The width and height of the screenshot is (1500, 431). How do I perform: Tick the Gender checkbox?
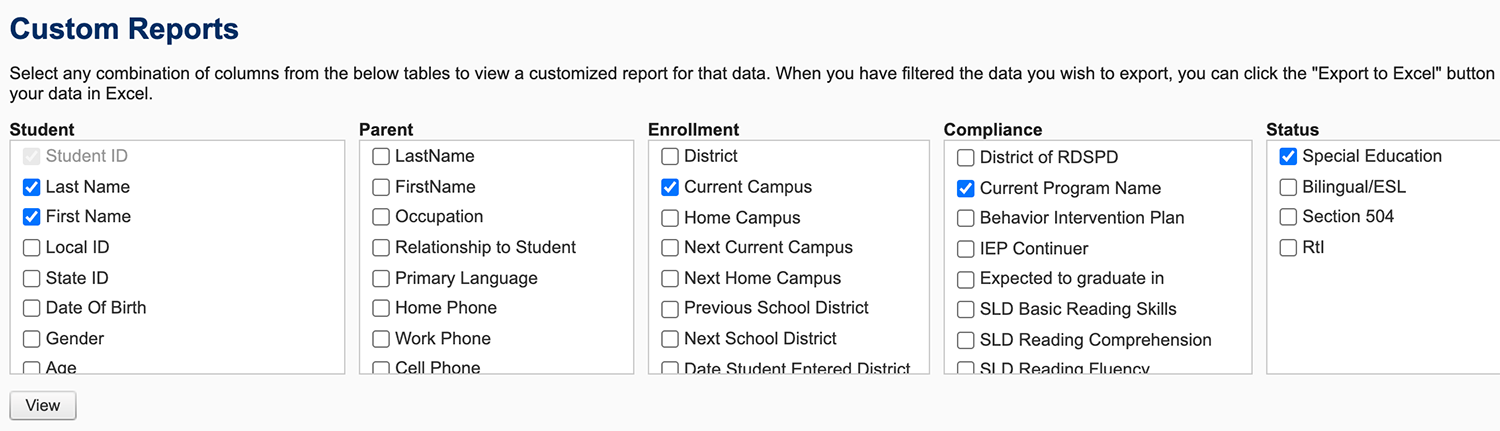[x=32, y=339]
